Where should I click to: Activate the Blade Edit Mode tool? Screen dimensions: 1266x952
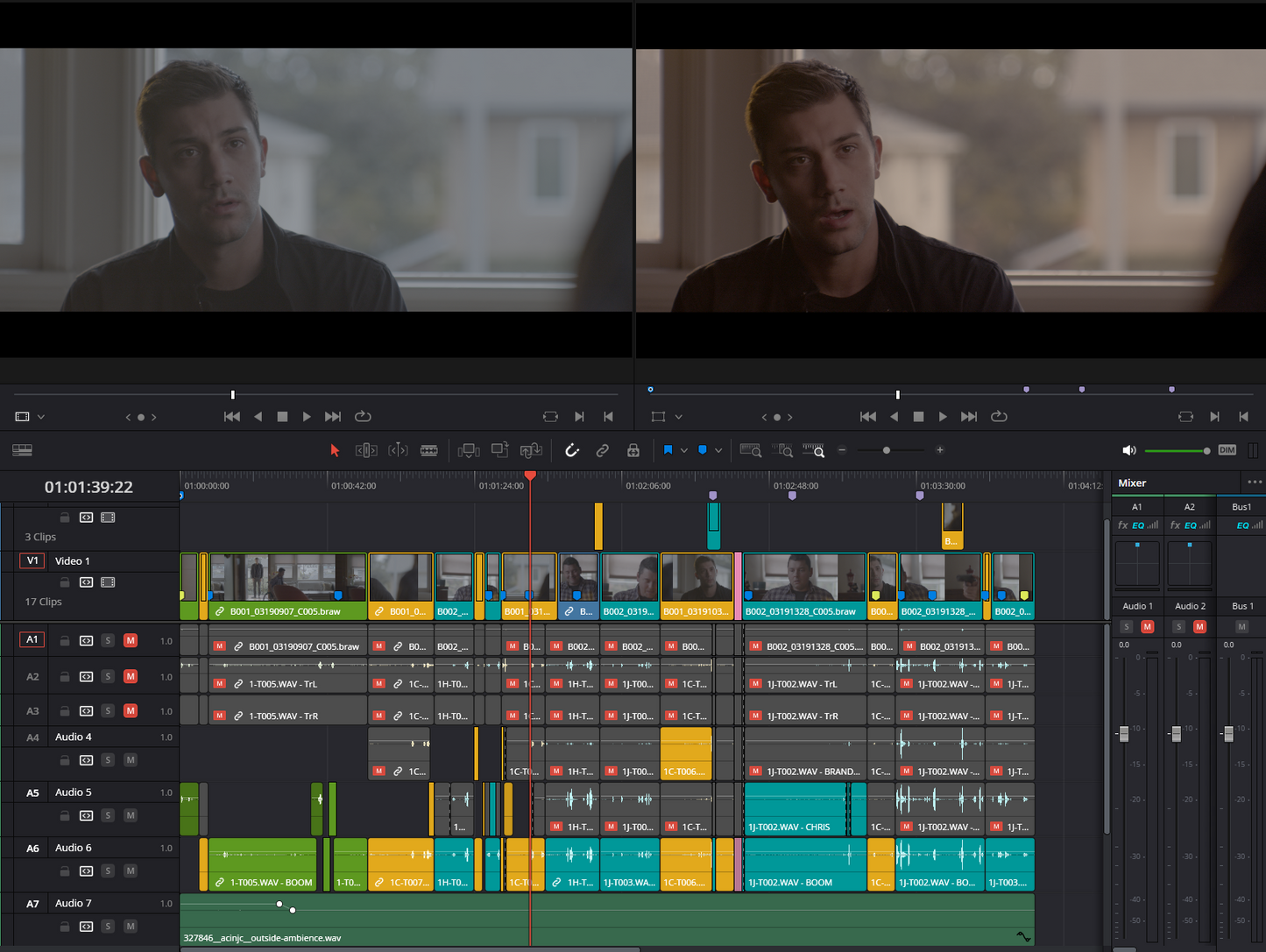click(428, 450)
